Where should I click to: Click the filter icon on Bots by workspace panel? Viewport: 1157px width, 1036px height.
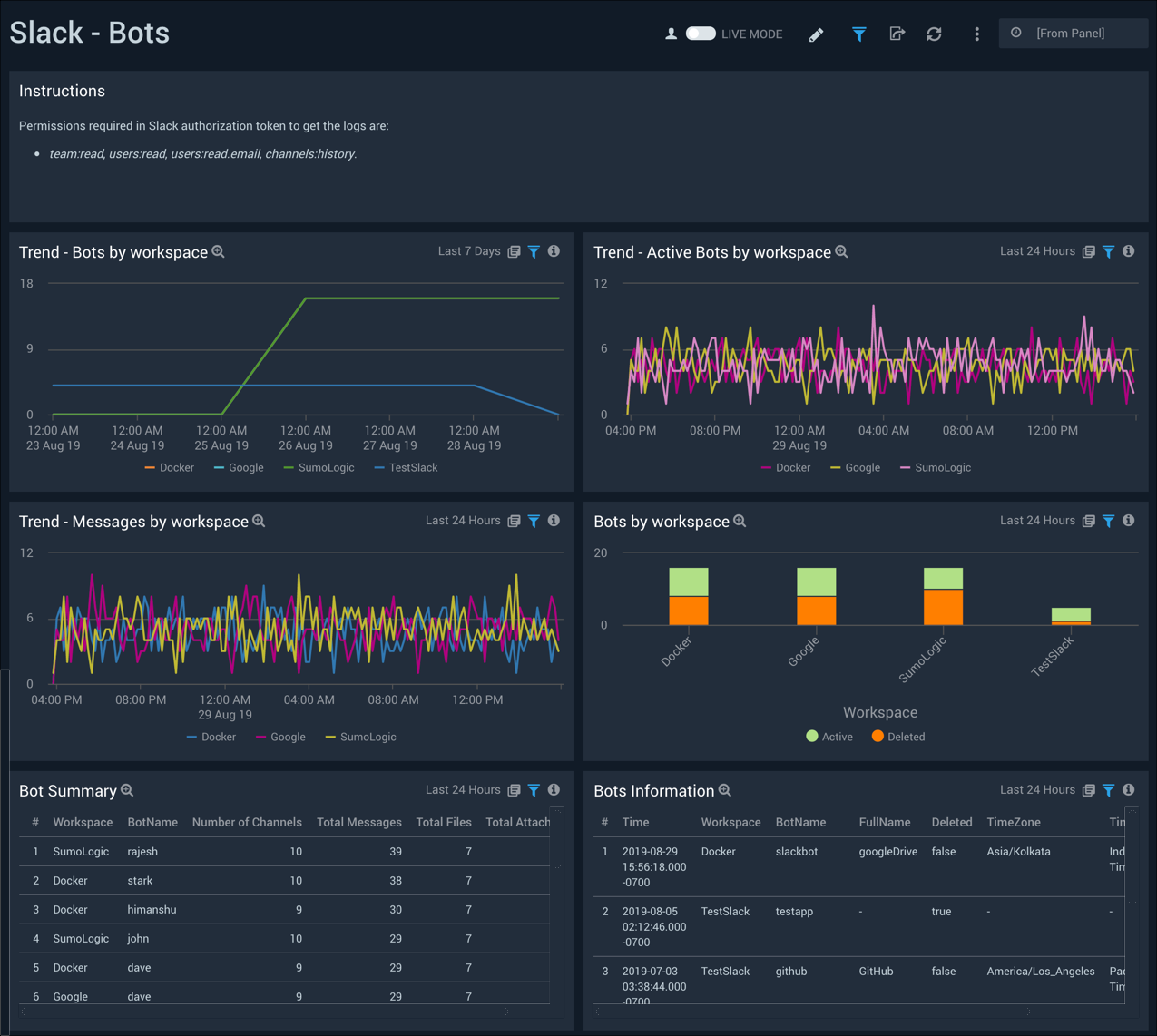1108,521
